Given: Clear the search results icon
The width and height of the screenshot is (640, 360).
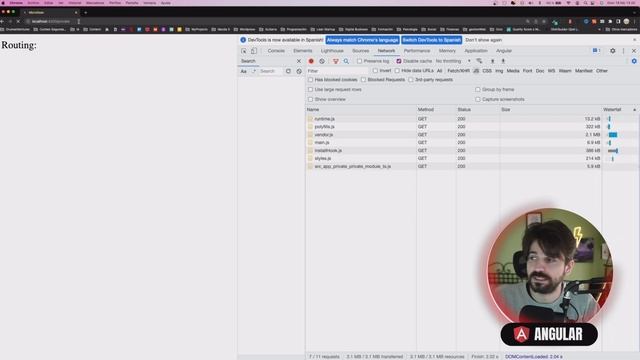Looking at the screenshot, I should (299, 71).
